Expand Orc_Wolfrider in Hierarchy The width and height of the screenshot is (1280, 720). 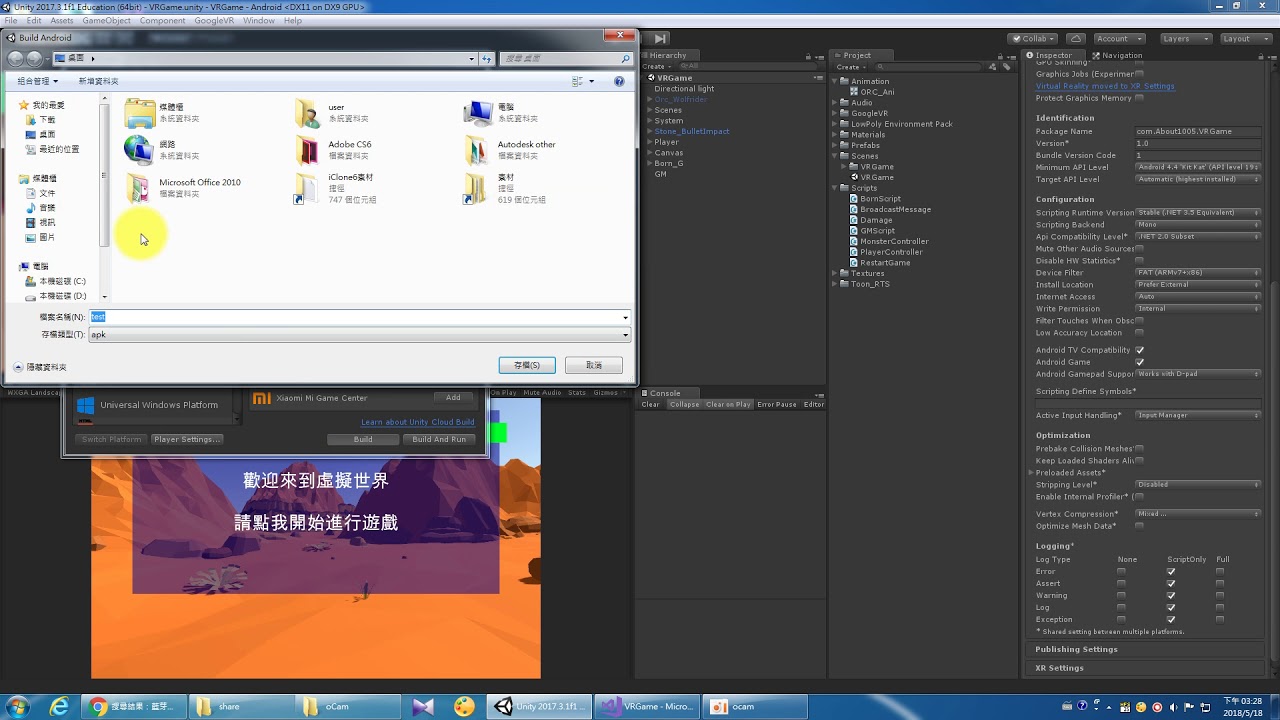pyautogui.click(x=650, y=99)
